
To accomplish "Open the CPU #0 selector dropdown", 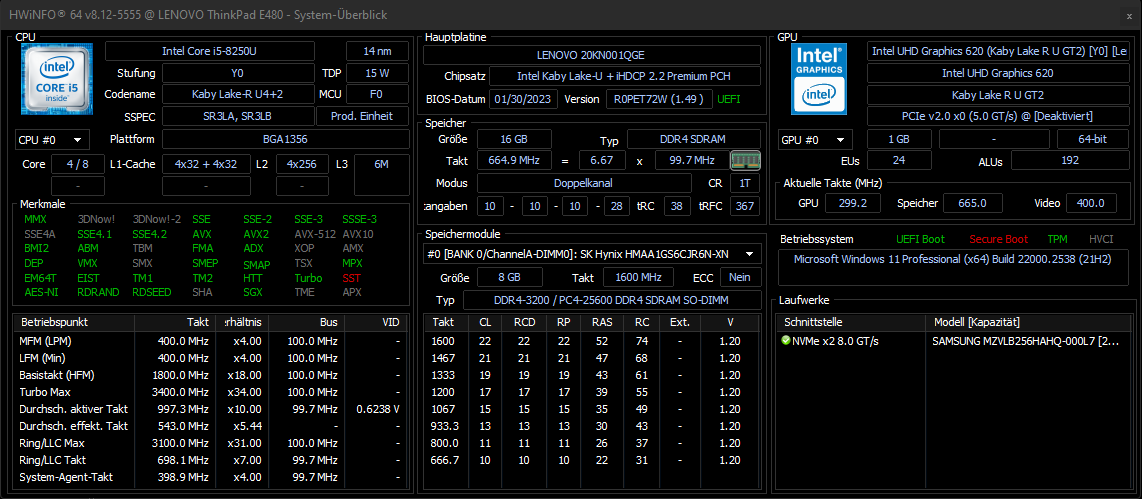I will tap(52, 140).
